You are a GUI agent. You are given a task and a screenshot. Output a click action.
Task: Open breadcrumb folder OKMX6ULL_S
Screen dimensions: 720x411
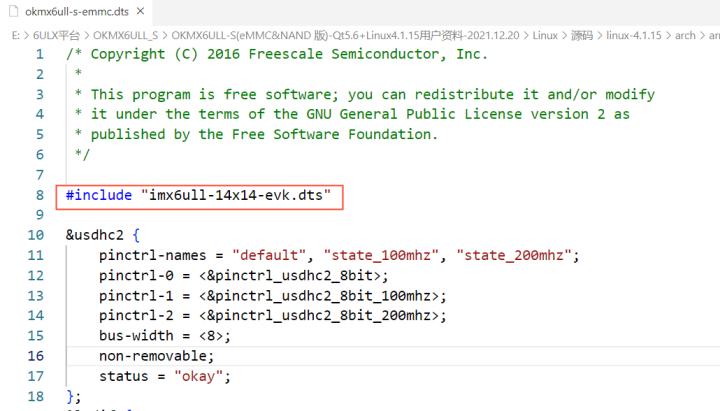coord(125,35)
